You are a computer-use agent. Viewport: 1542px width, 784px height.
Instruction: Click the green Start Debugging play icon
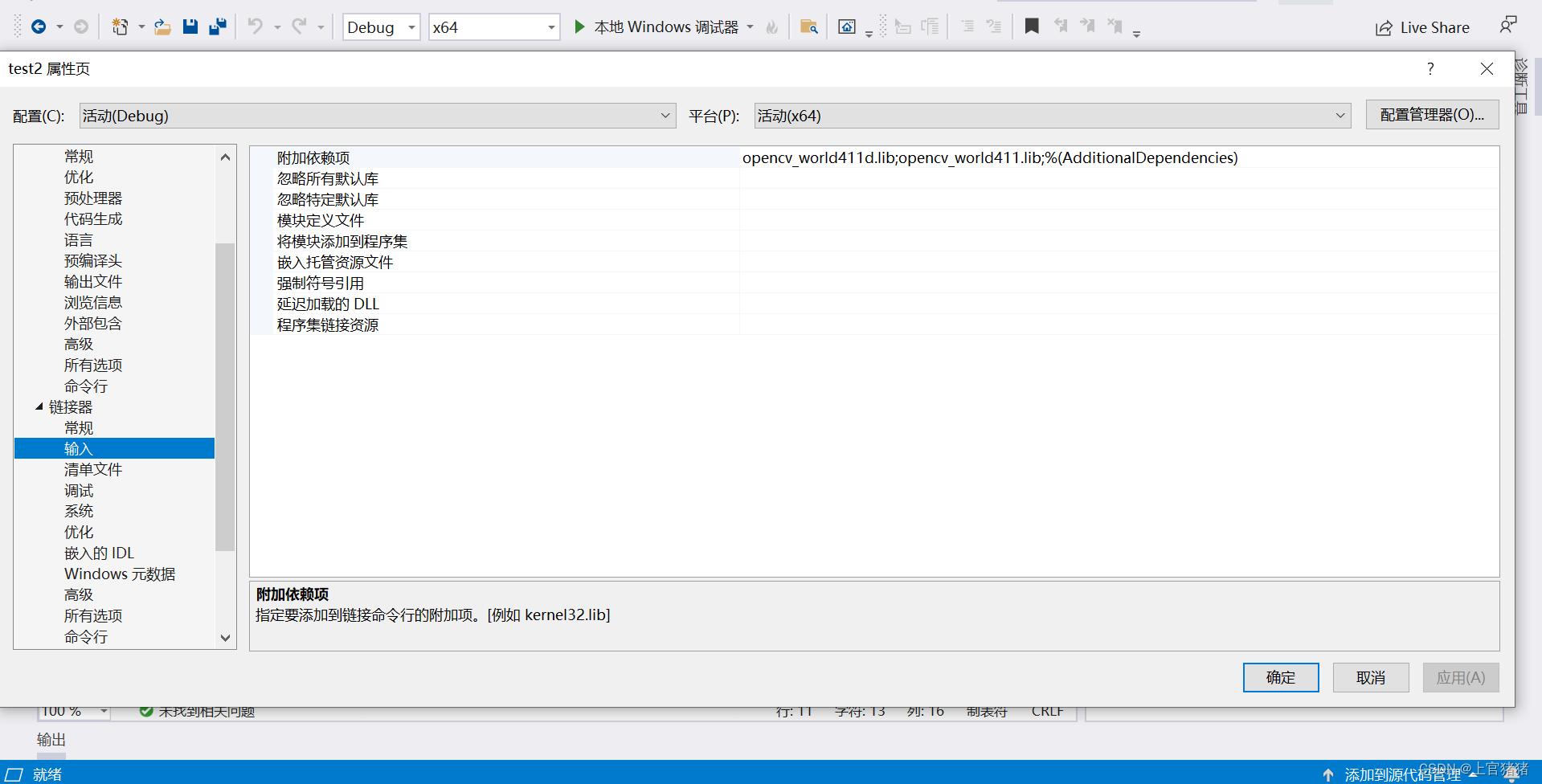[579, 27]
